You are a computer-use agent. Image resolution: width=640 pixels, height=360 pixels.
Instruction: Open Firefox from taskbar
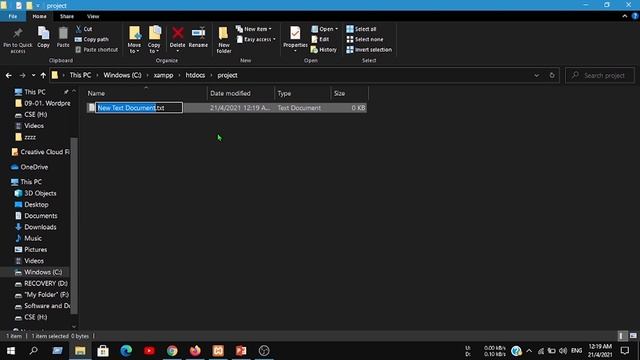point(195,351)
